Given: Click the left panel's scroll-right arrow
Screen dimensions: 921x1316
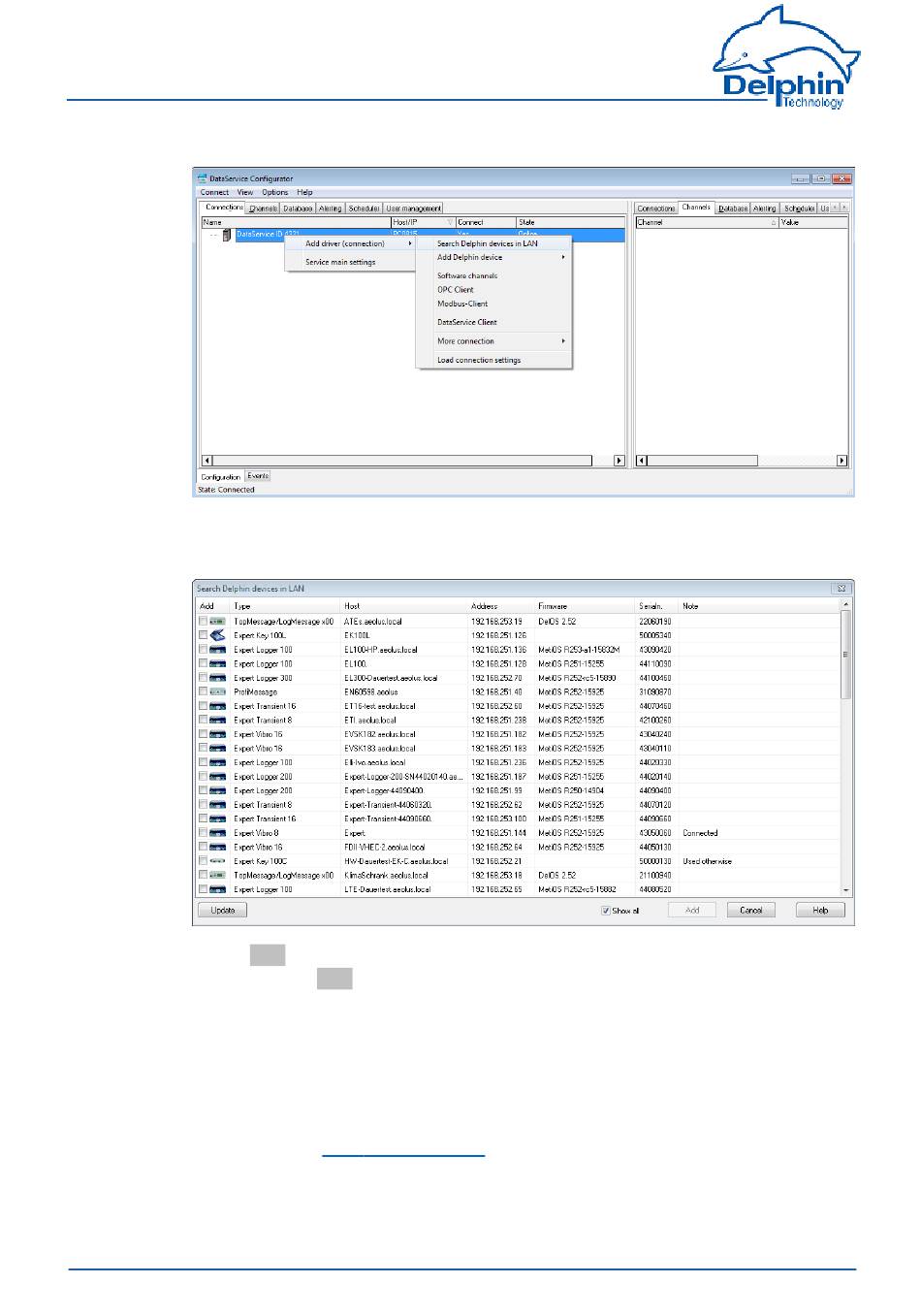Looking at the screenshot, I should (619, 461).
